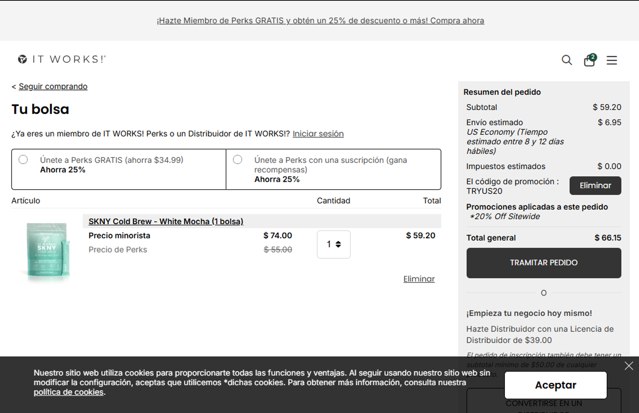Click the SKNY Cold Brew product thumbnail
Screen dimensions: 639x413
[47, 250]
